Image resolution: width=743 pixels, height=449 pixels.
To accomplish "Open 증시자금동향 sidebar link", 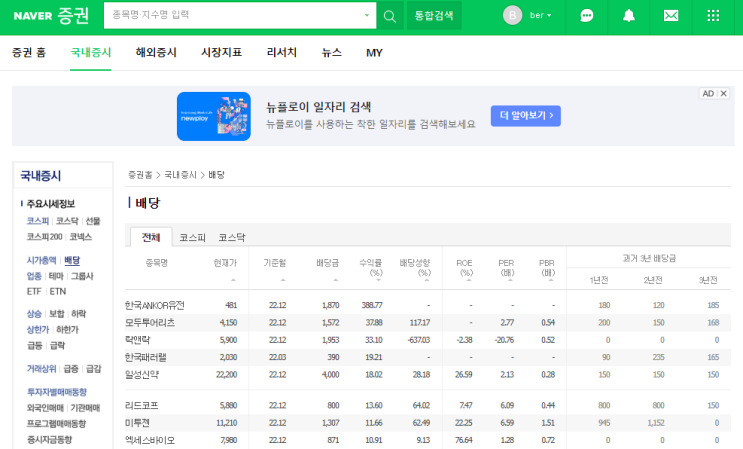I will (x=49, y=440).
